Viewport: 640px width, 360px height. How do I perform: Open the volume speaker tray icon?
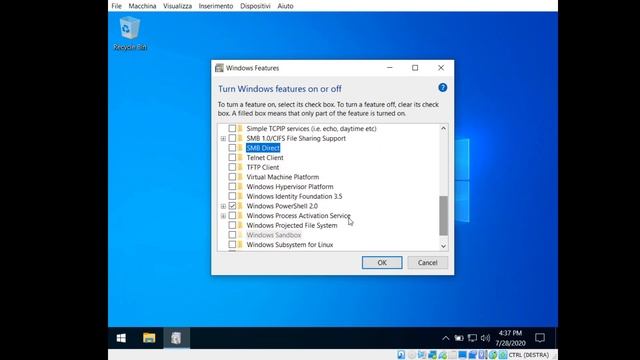pos(485,338)
